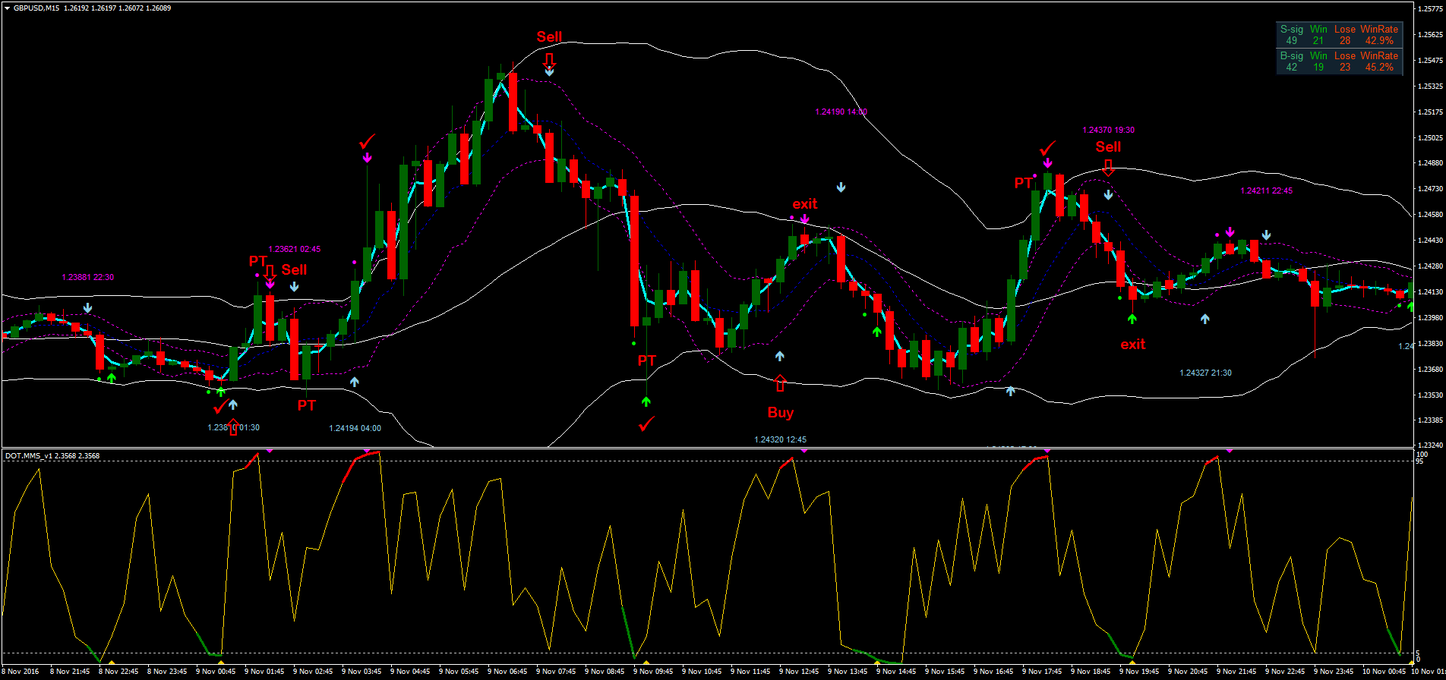Select the green up arrow beneath the PT label
Image resolution: width=1446 pixels, height=680 pixels.
pos(646,400)
